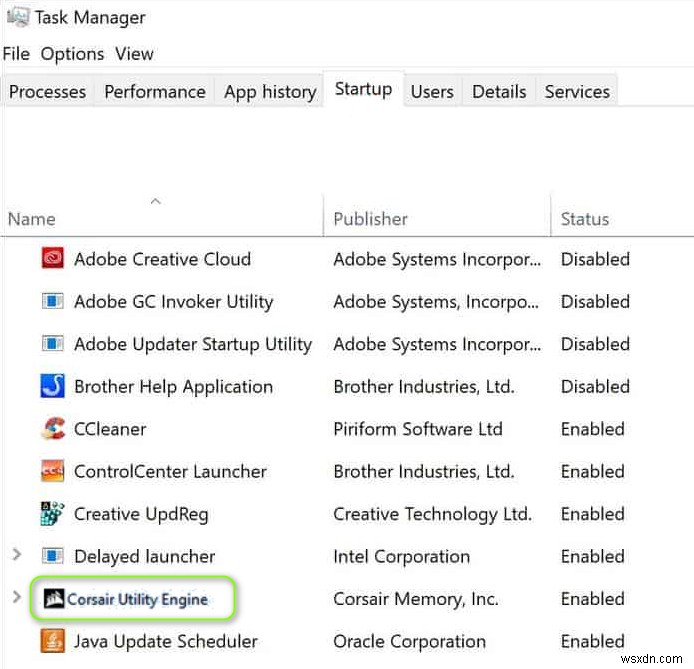694x669 pixels.
Task: Click Enabled status of Delayed launcher
Action: click(x=593, y=557)
